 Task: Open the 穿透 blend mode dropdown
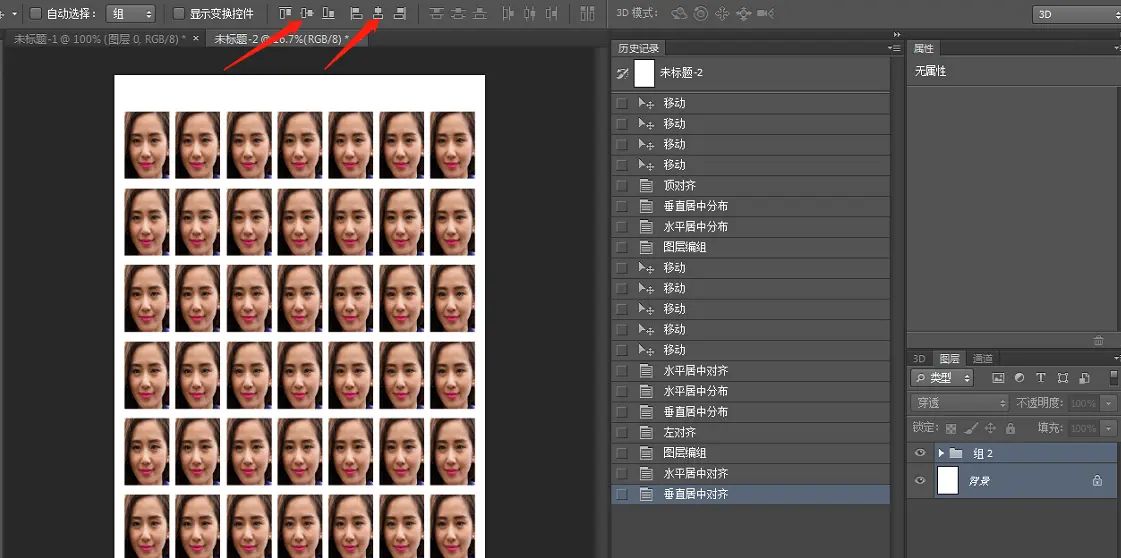(x=959, y=403)
